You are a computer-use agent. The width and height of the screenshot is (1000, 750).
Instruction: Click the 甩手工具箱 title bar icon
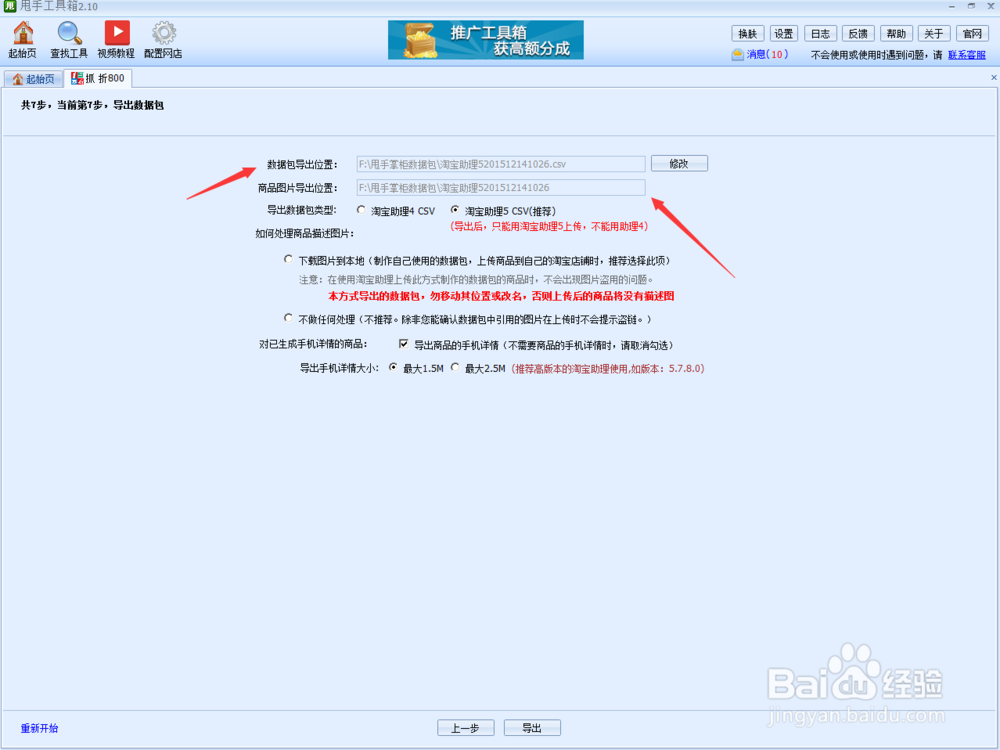coord(8,6)
